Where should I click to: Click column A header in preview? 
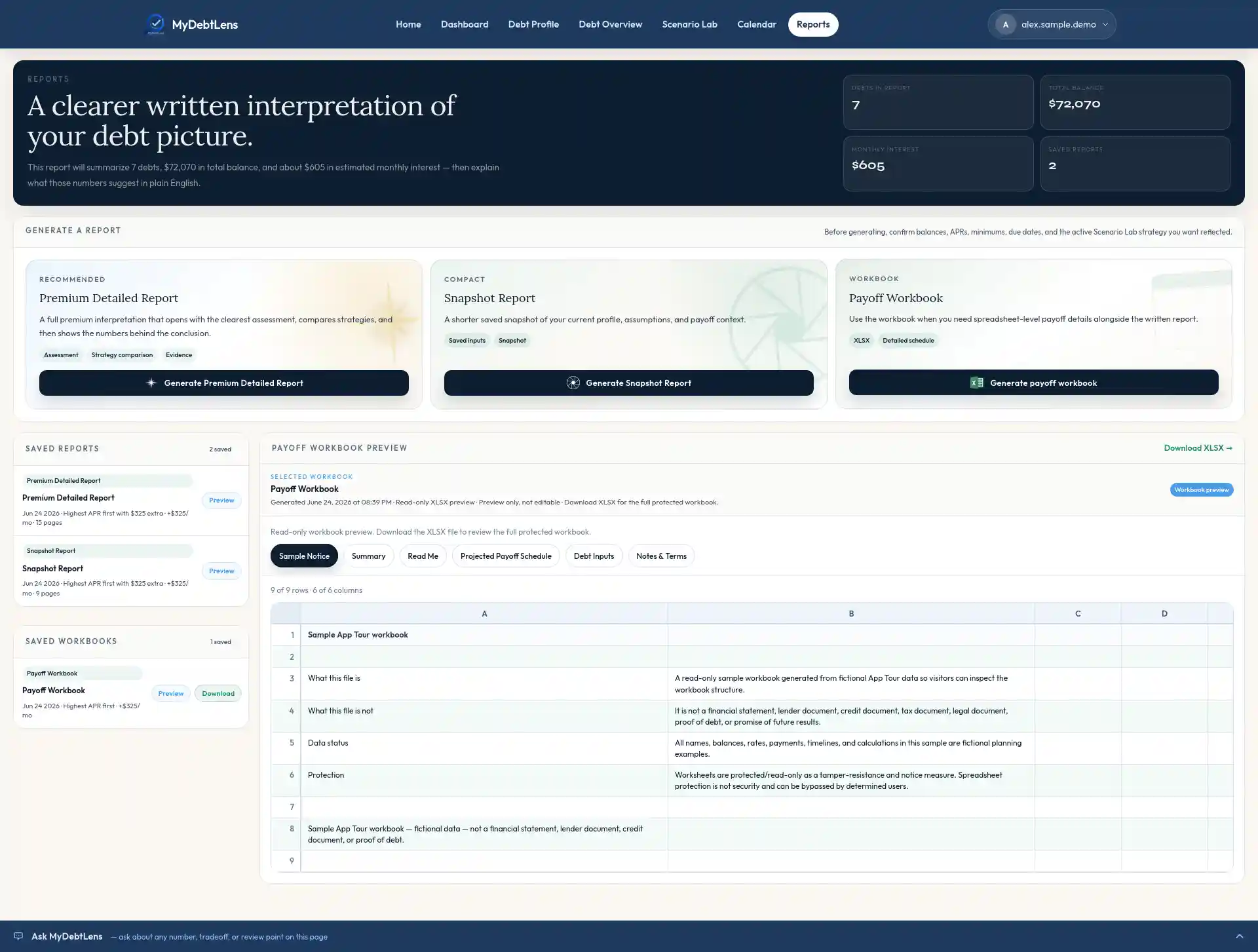click(484, 614)
